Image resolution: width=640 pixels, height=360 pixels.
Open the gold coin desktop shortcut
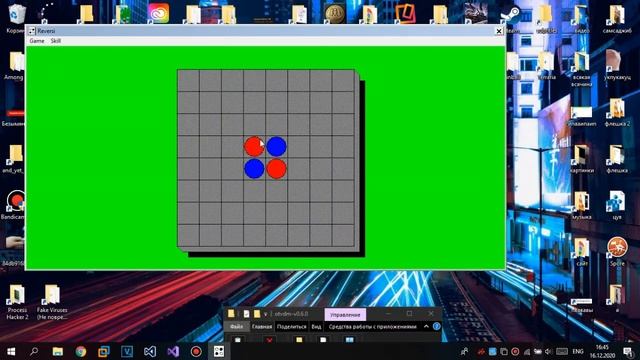click(335, 13)
